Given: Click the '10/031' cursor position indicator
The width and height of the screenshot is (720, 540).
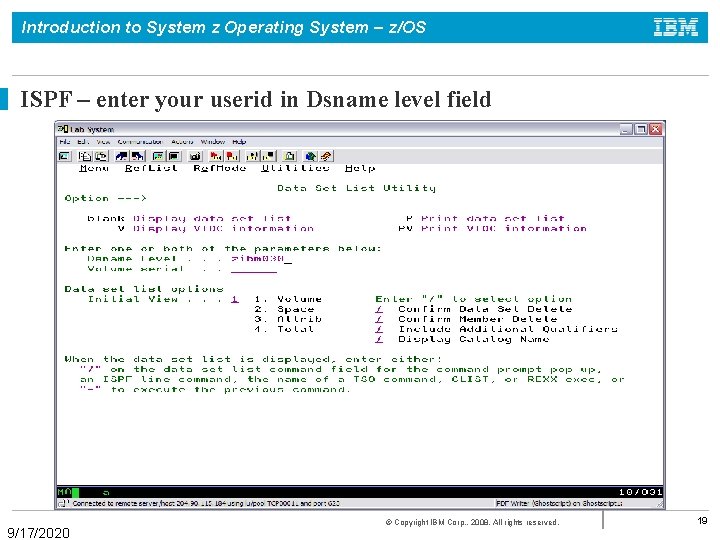Looking at the screenshot, I should pos(640,492).
